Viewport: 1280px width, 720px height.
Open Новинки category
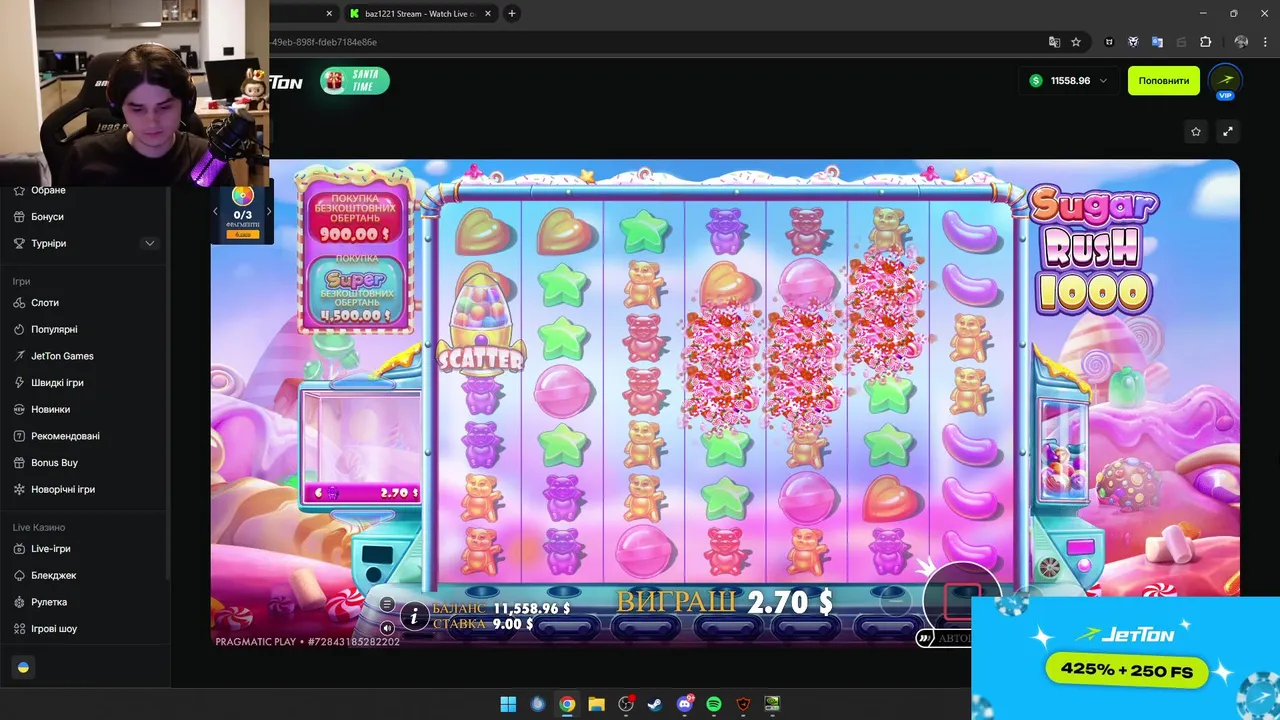(x=50, y=409)
